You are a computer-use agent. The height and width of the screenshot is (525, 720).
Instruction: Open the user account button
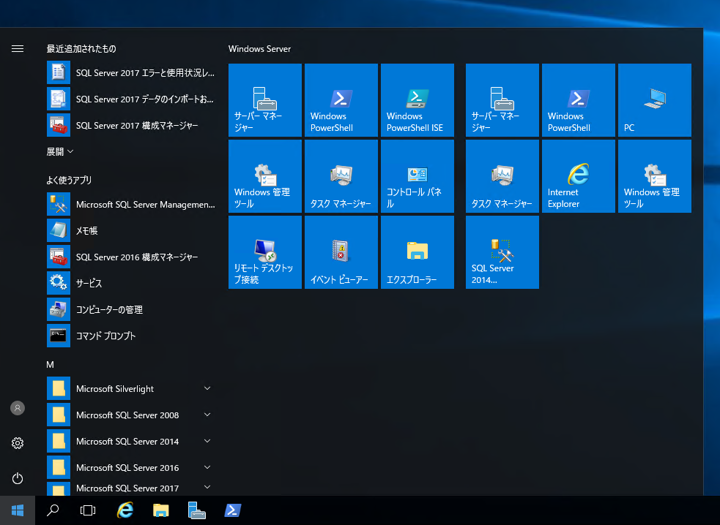point(17,408)
